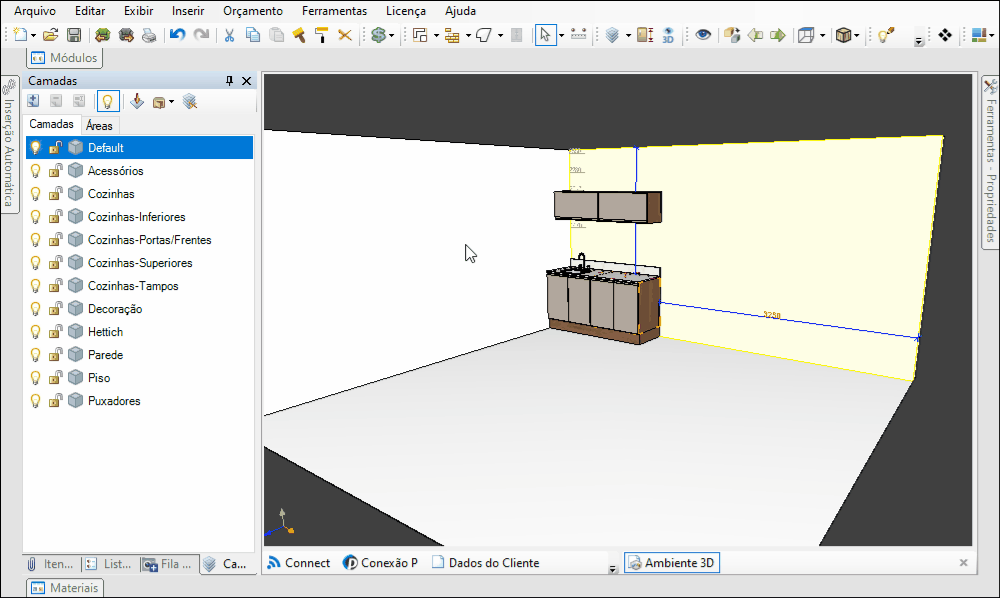
Task: Expand the dollar budget dropdown arrow
Action: point(392,36)
